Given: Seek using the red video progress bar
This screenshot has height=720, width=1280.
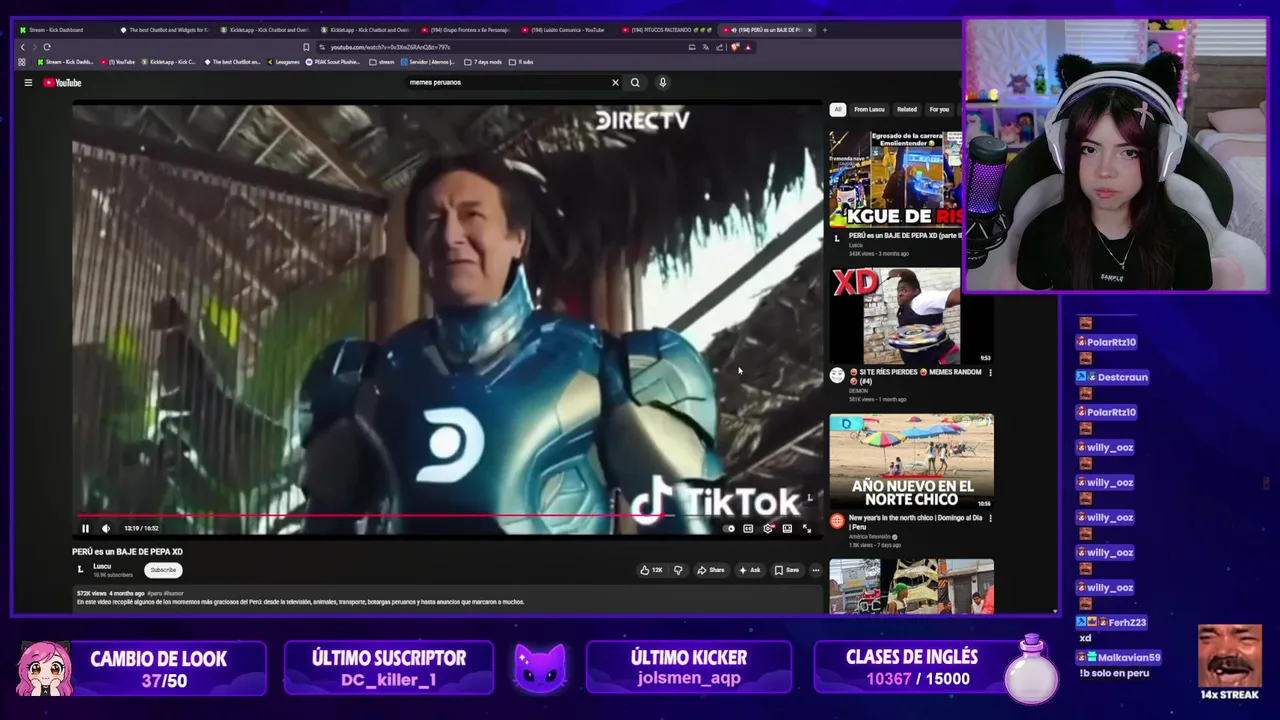Looking at the screenshot, I should pyautogui.click(x=447, y=517).
